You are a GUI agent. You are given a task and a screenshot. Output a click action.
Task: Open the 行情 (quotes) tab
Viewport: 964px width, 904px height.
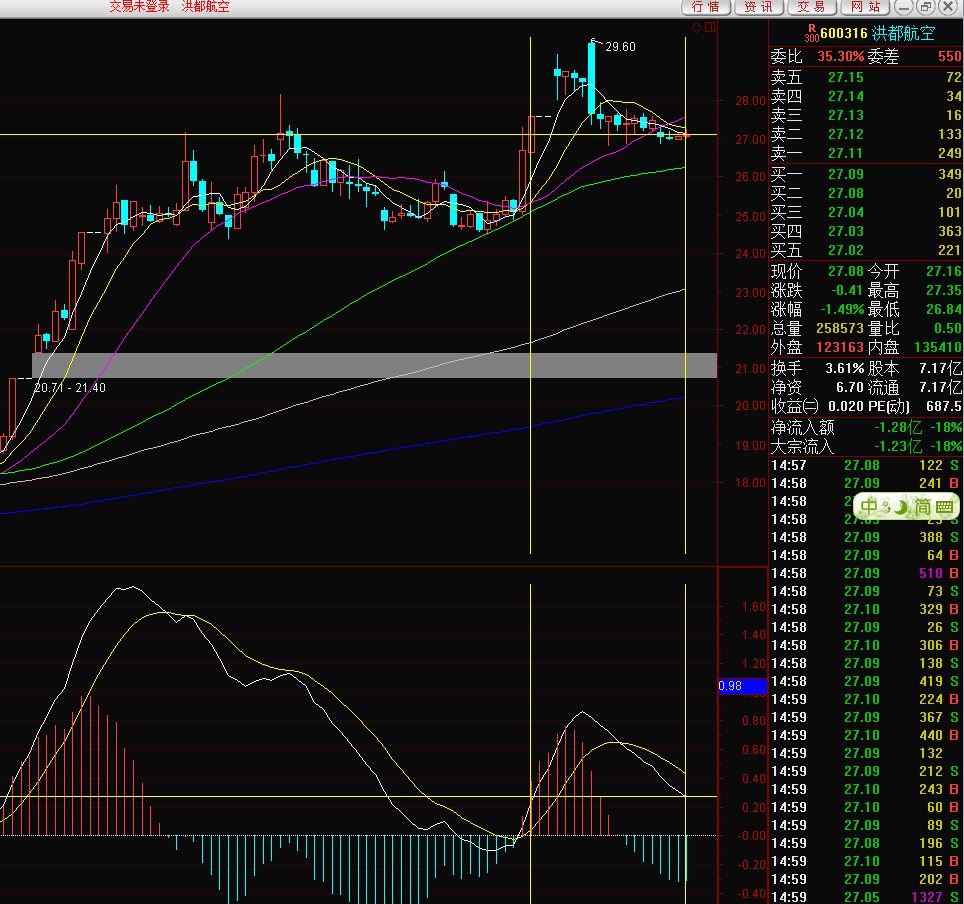click(x=706, y=7)
